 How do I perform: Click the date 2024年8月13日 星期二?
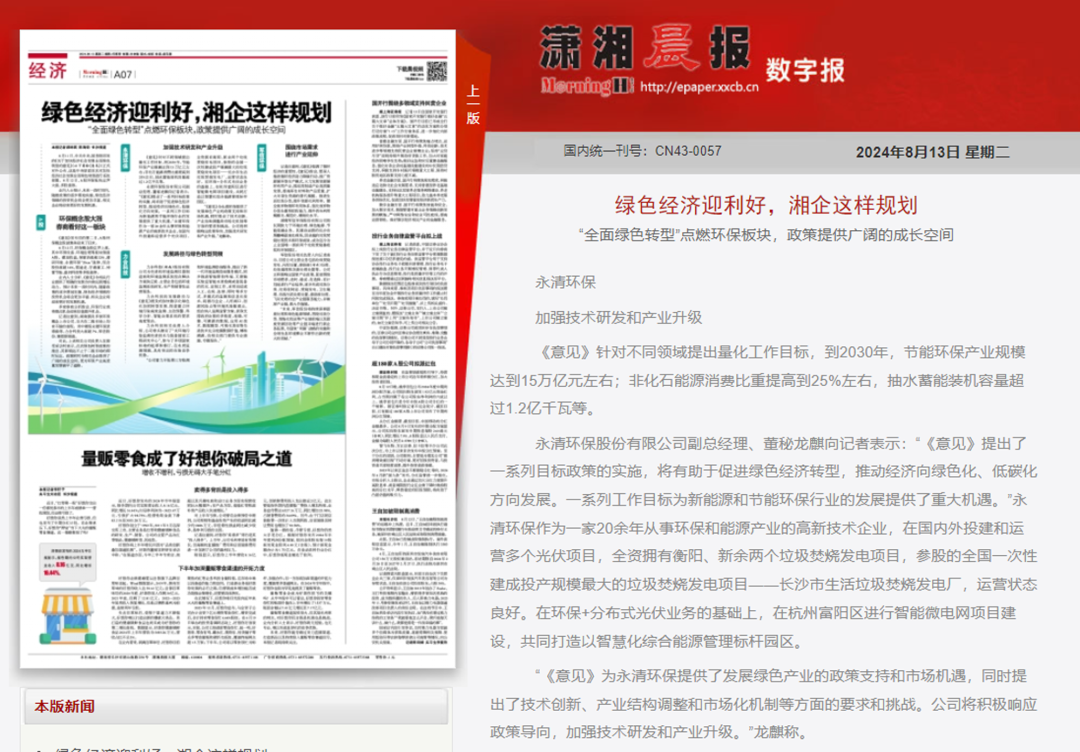tap(932, 152)
